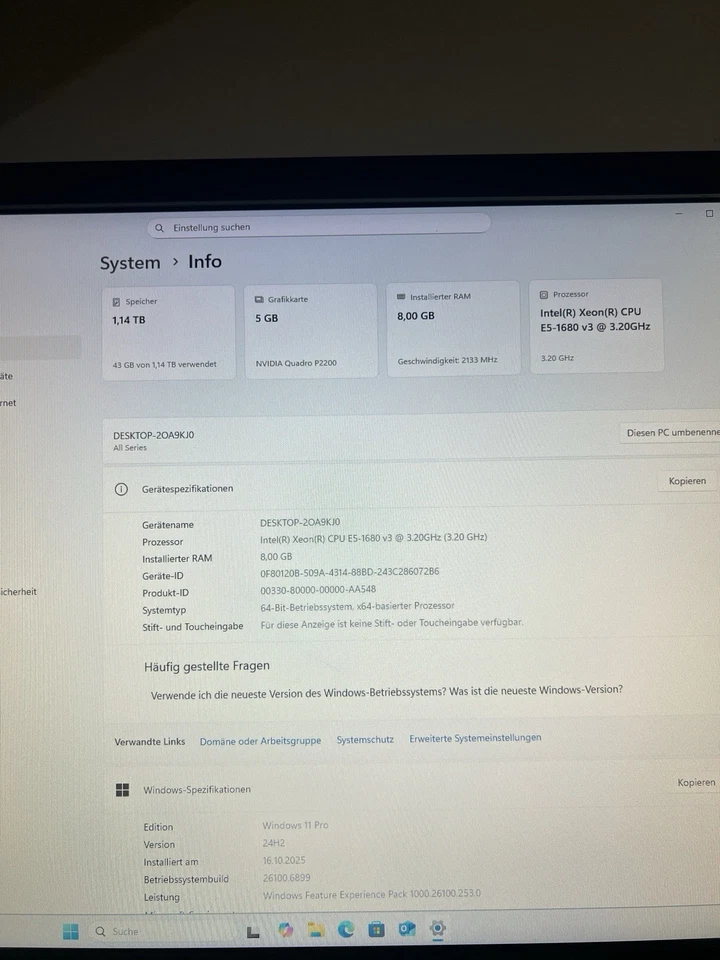This screenshot has height=960, width=720.
Task: Launch Copilot from the taskbar
Action: [x=285, y=930]
